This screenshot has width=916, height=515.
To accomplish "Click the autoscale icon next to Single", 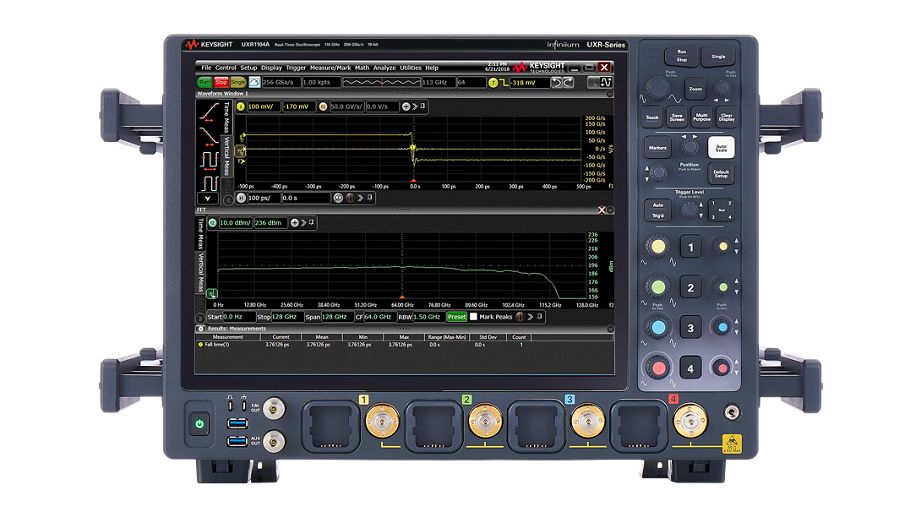I will tap(254, 82).
